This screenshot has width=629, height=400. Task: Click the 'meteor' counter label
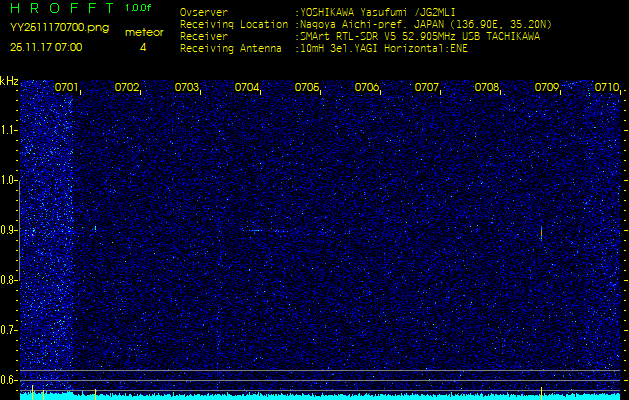pyautogui.click(x=144, y=32)
